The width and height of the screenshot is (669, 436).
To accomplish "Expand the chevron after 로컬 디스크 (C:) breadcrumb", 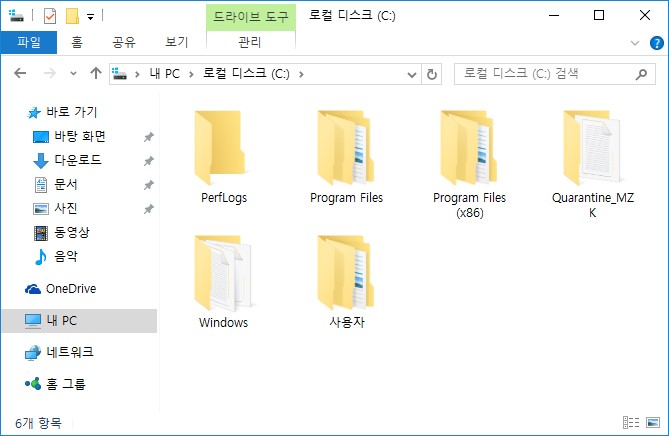I will [x=301, y=75].
